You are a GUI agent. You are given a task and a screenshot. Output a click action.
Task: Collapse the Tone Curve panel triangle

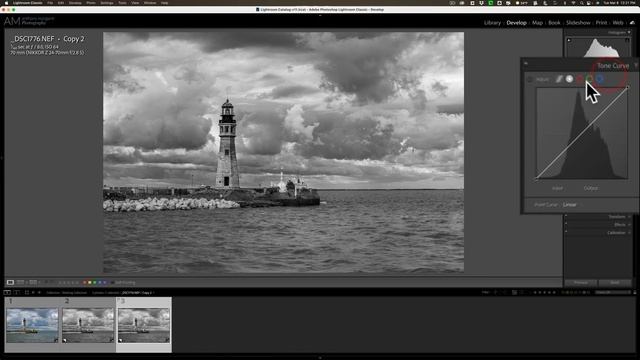[x=636, y=65]
